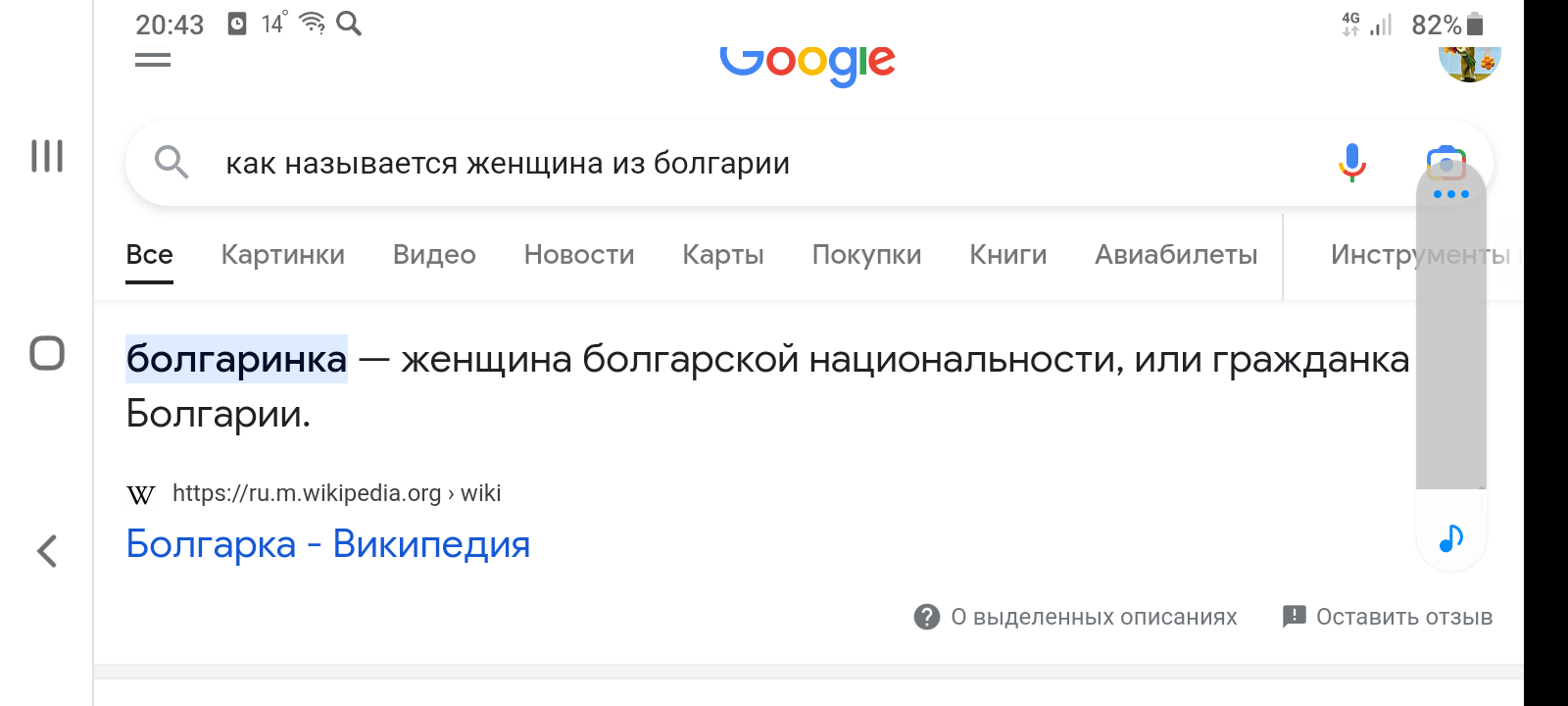Click the search query text field
This screenshot has width=1568, height=706.
pyautogui.click(x=686, y=163)
